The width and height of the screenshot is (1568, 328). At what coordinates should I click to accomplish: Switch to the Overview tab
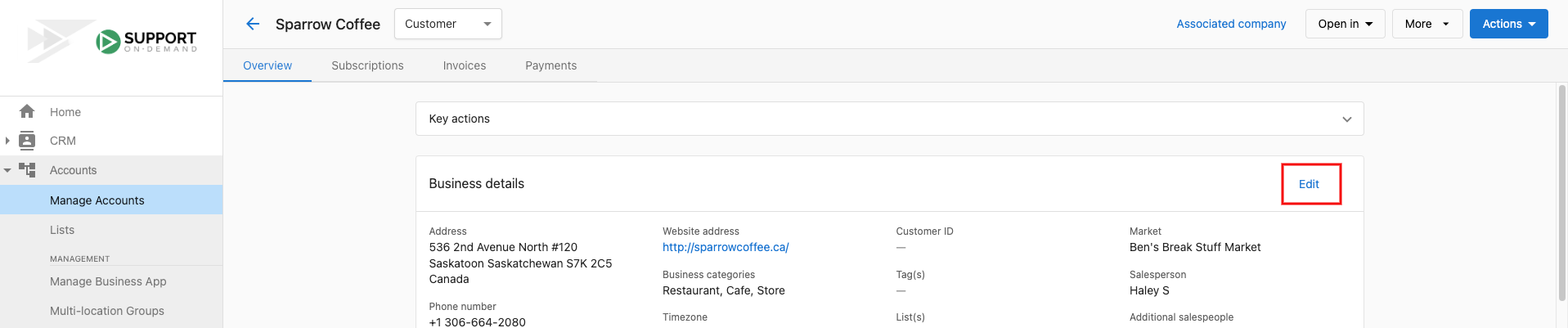click(267, 65)
